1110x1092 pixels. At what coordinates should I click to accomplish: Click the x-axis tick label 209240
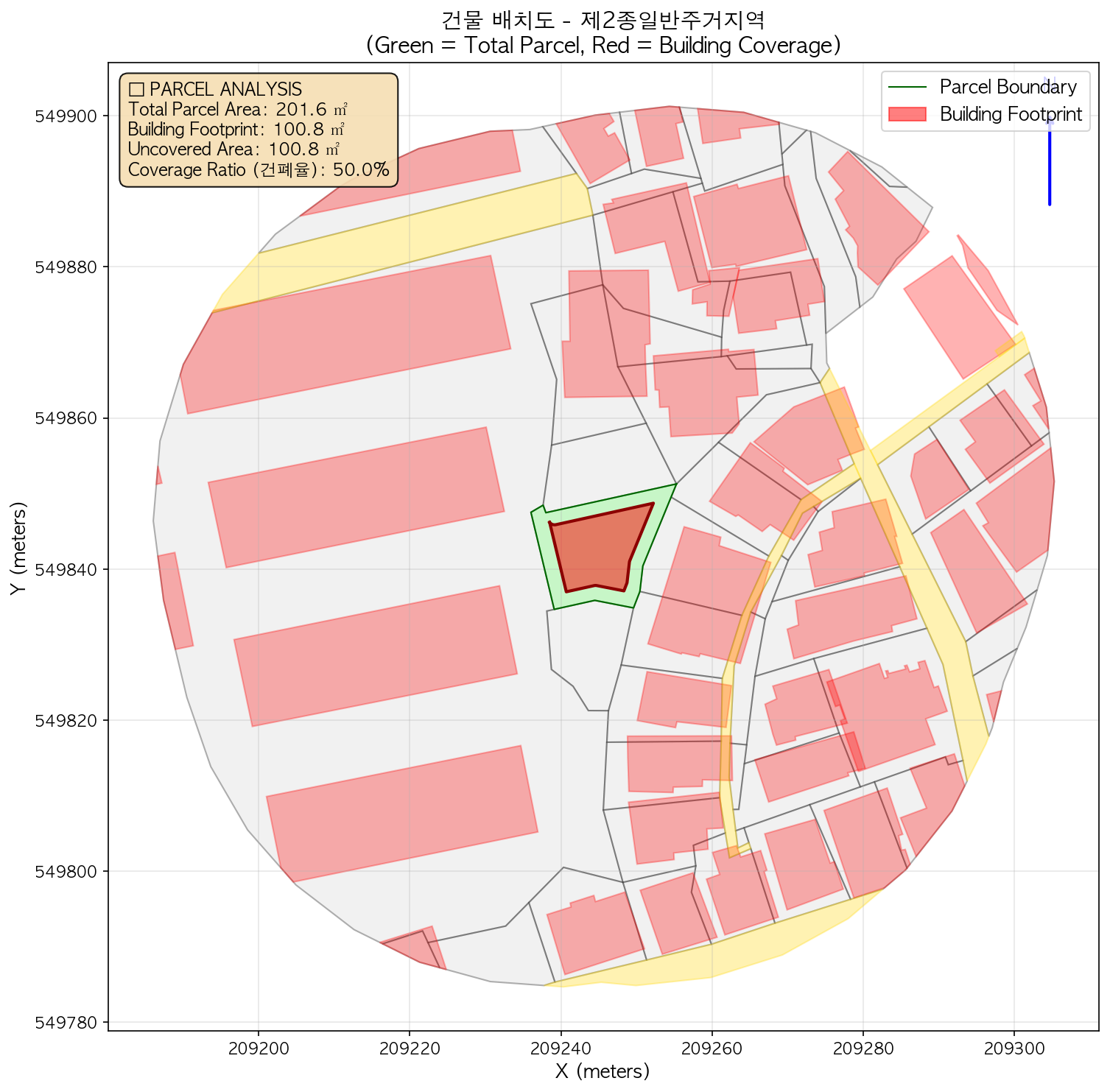pyautogui.click(x=561, y=1048)
